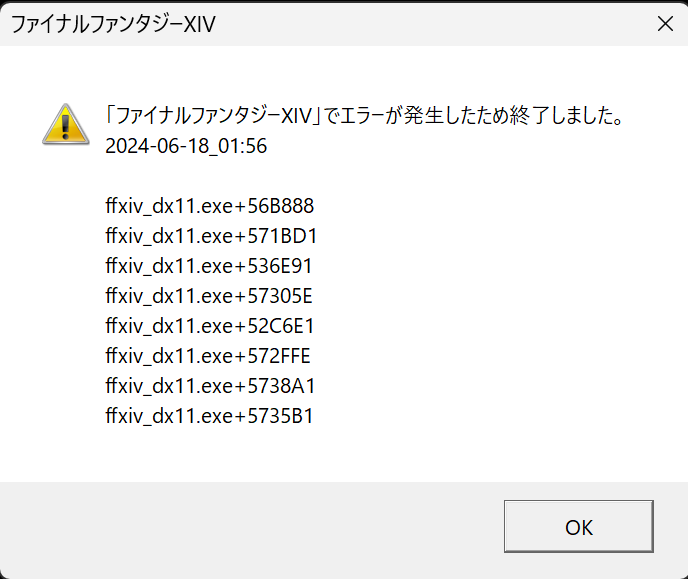Click the line ffxiv_dx11.exe+5735B1
Screen dimensions: 688x579
click(x=209, y=416)
